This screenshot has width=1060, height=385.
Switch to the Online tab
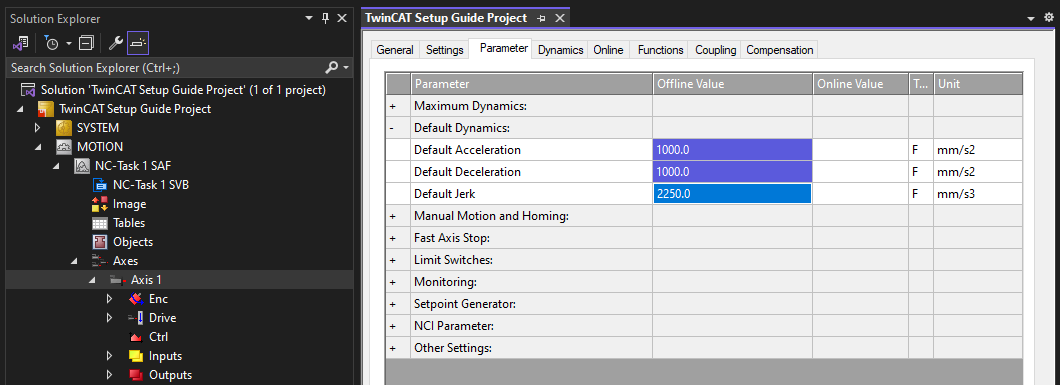pyautogui.click(x=608, y=50)
